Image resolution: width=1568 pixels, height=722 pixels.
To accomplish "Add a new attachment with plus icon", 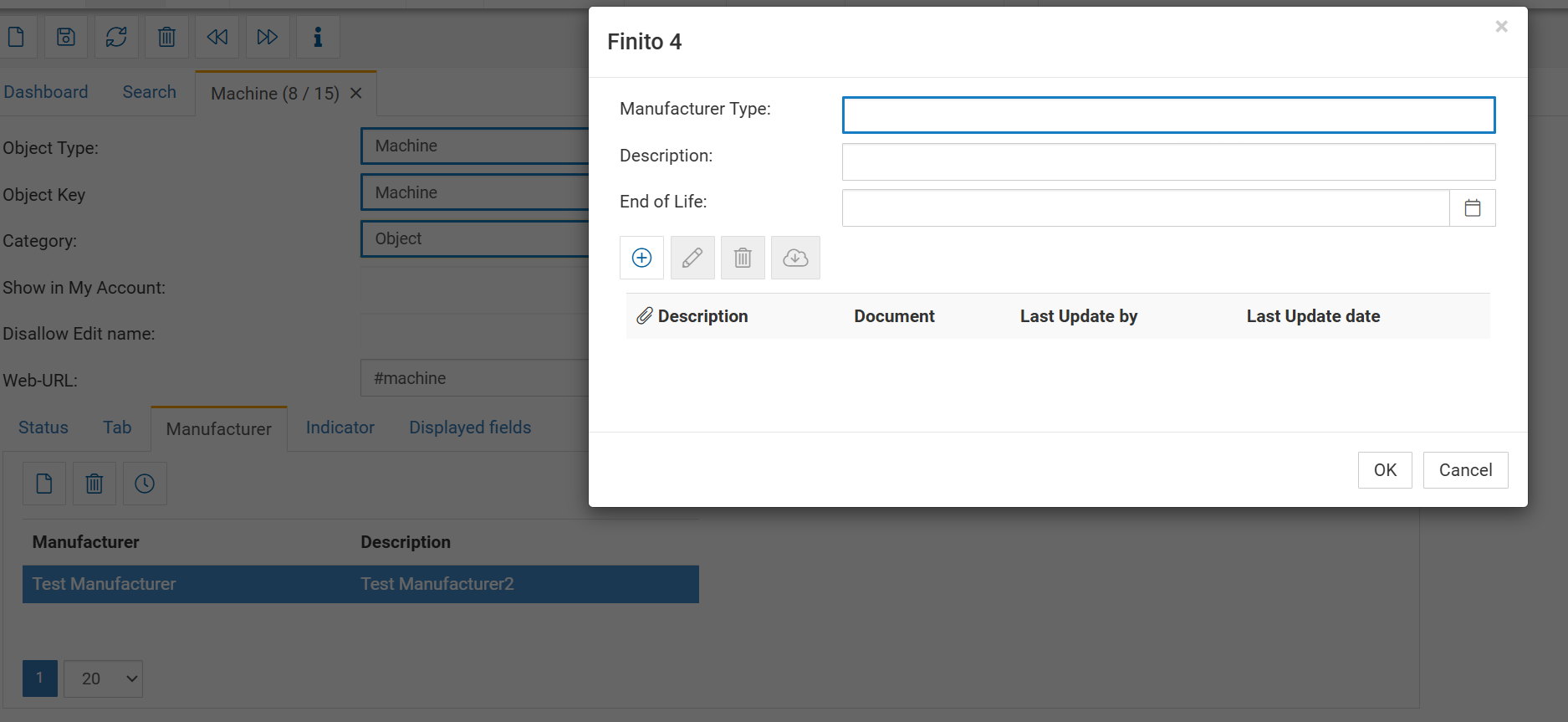I will [641, 258].
